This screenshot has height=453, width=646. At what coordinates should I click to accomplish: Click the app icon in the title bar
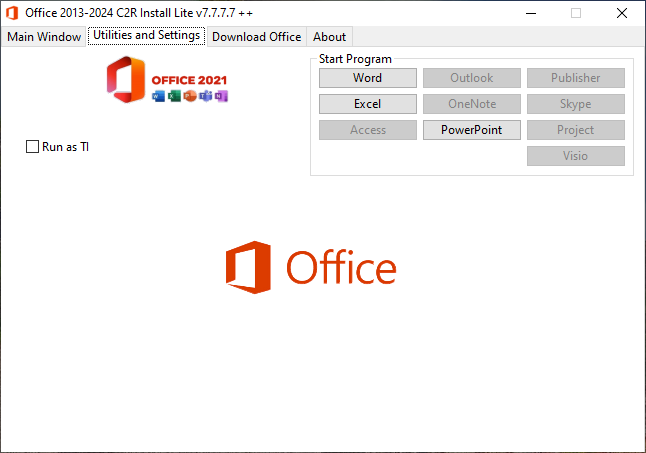click(x=13, y=13)
